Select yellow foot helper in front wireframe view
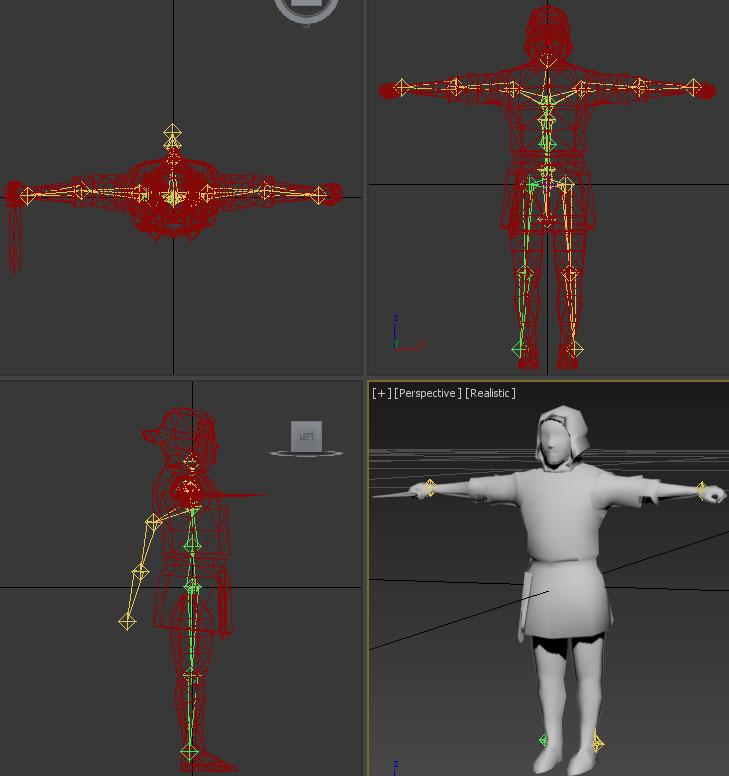 coord(573,349)
